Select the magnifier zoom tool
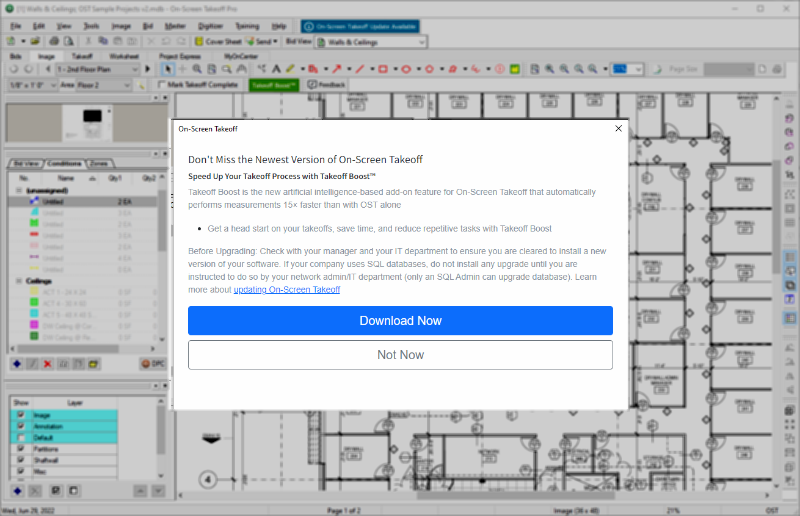 [197, 69]
